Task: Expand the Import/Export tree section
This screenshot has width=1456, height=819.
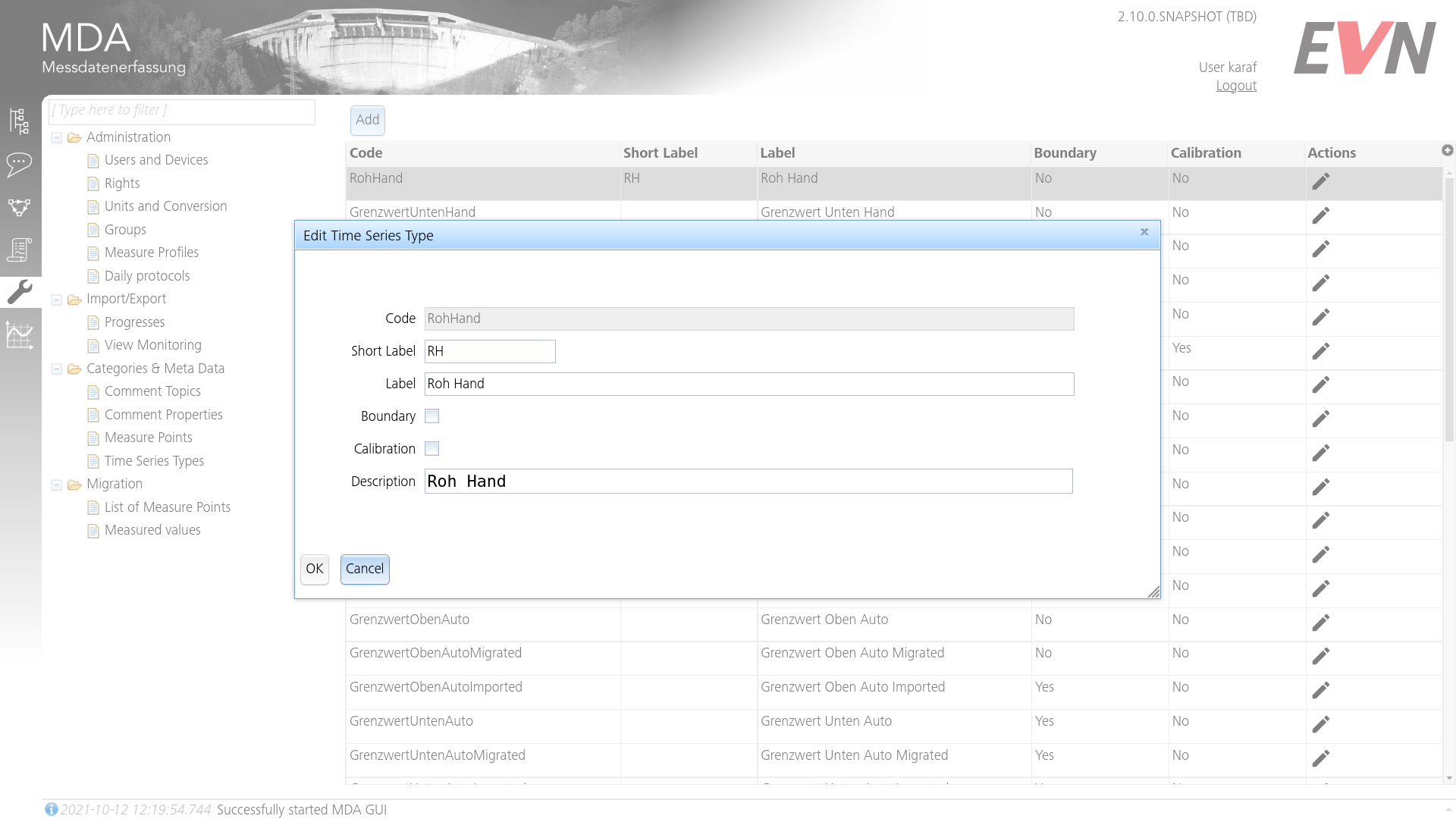Action: pos(57,298)
